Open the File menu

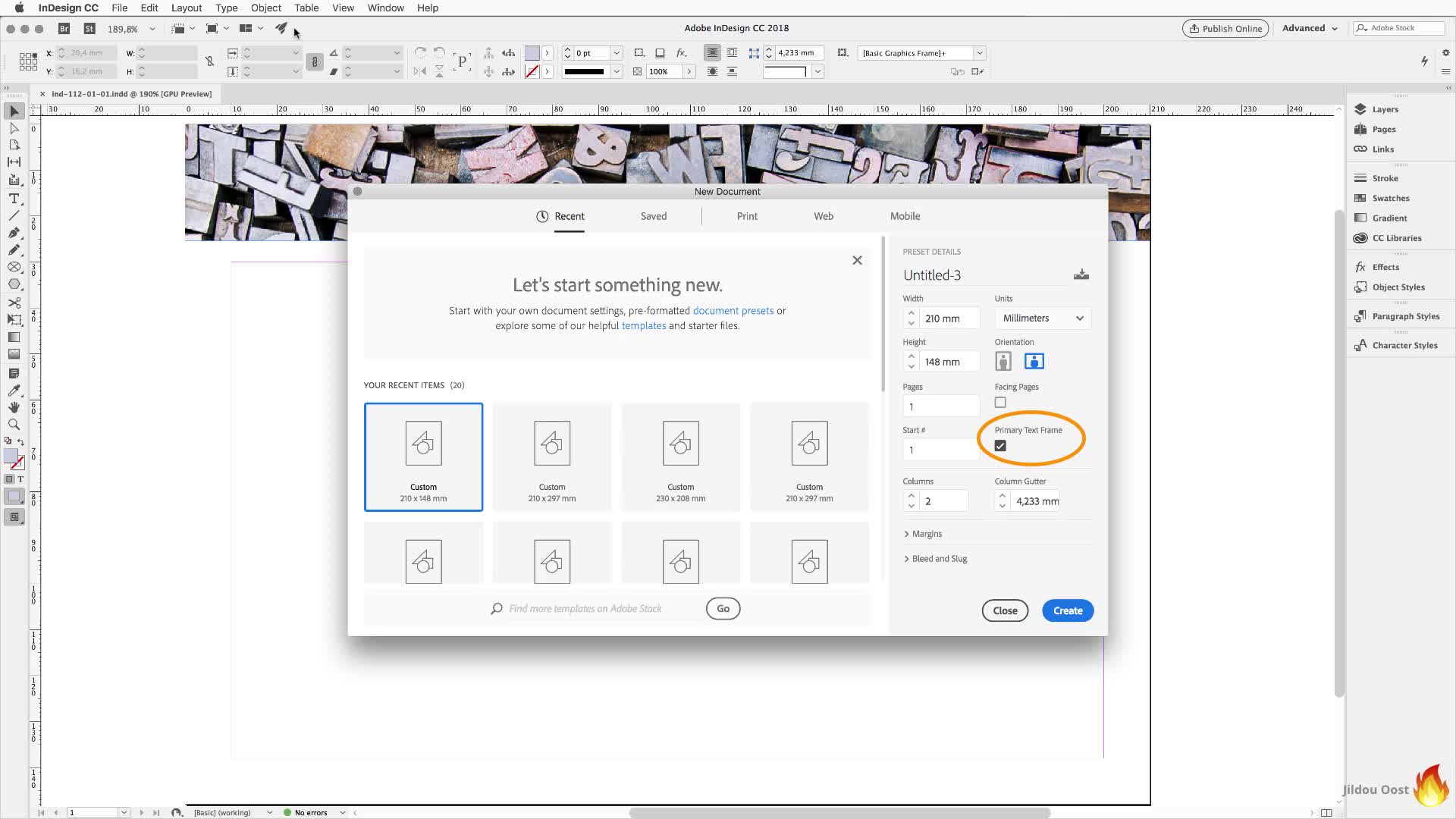119,8
